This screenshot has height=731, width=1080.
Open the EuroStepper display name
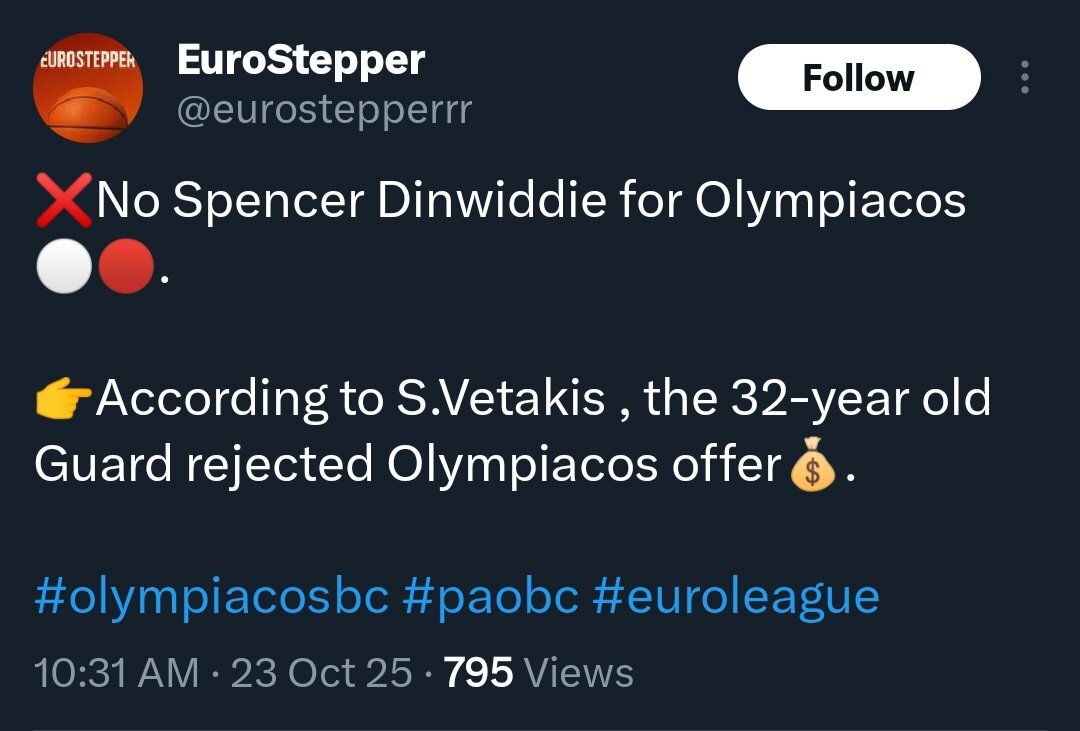[x=301, y=61]
